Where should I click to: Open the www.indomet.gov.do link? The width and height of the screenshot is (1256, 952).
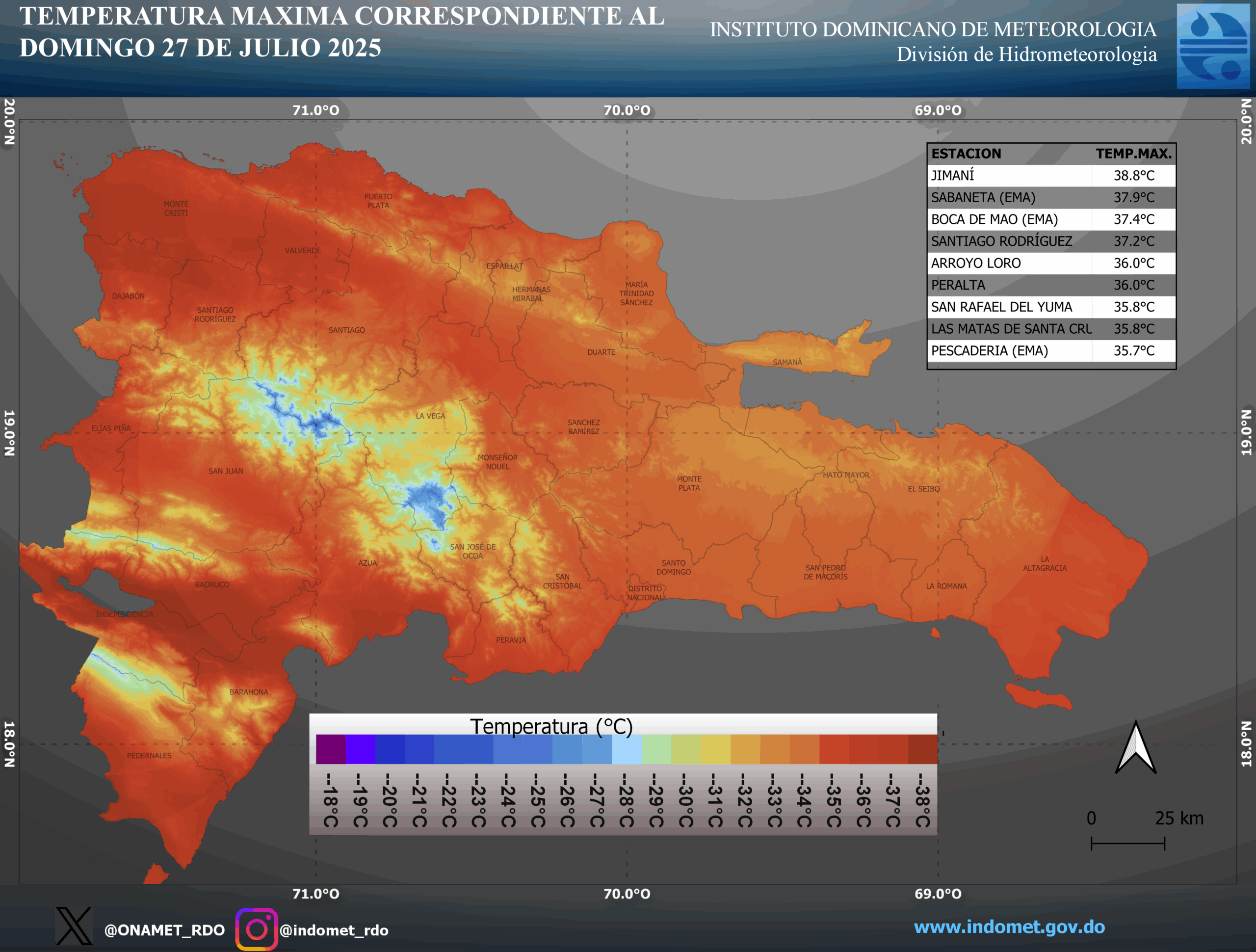coord(1009,927)
